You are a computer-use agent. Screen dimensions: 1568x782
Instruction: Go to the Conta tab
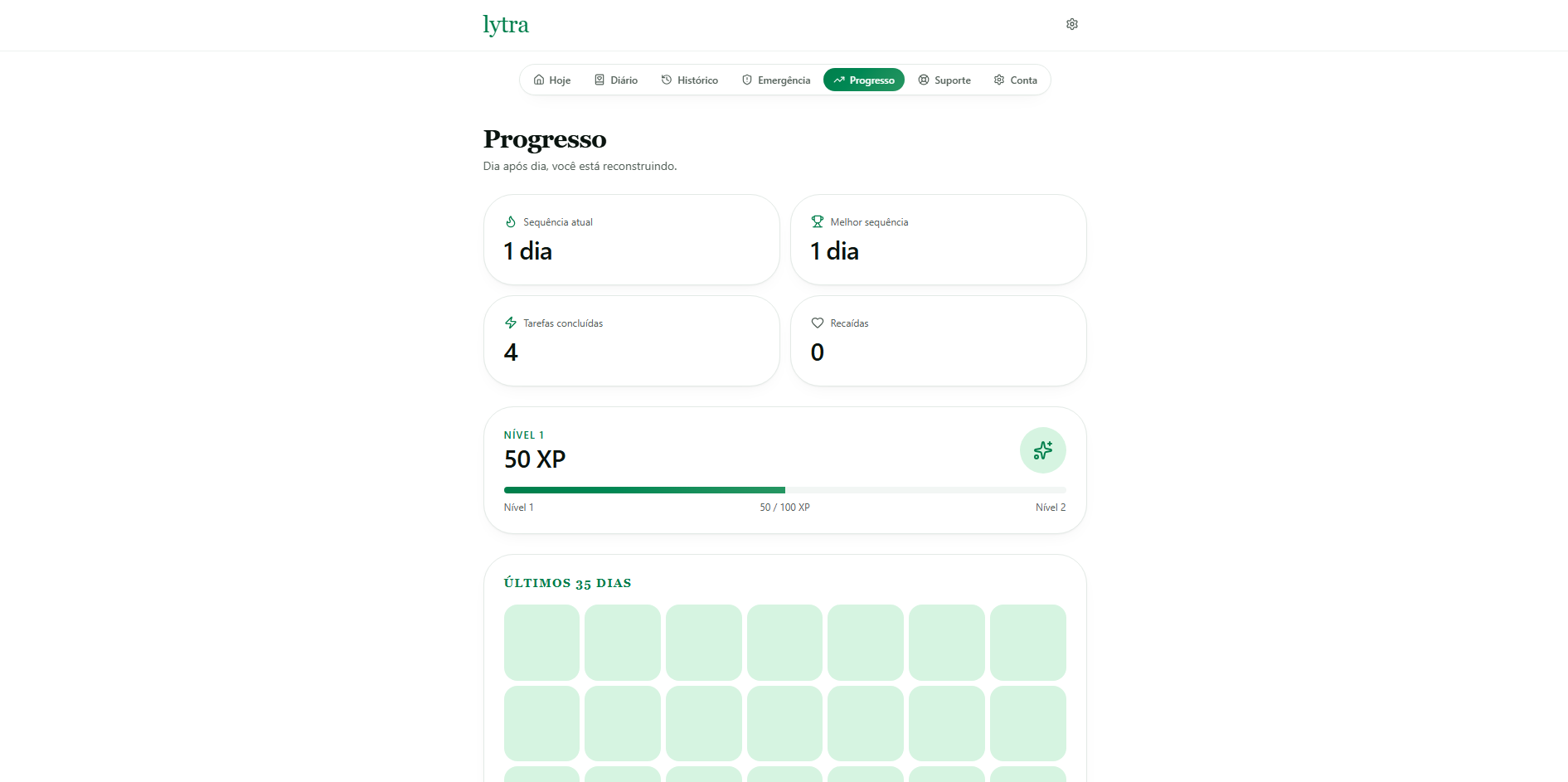1016,80
